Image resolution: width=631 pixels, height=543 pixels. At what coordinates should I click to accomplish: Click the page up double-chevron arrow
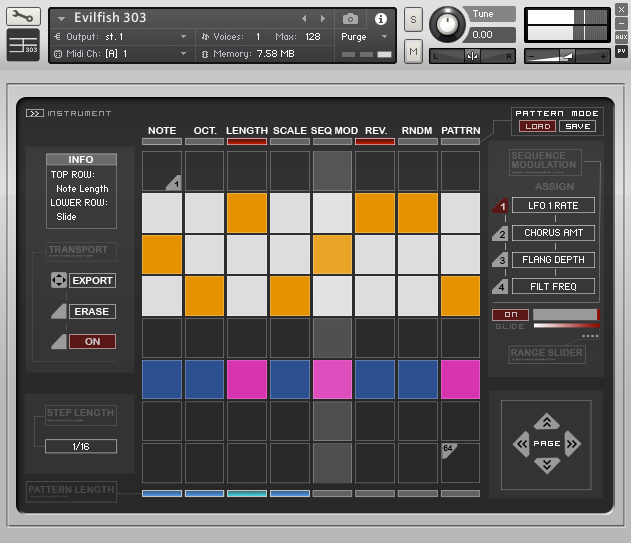click(545, 422)
